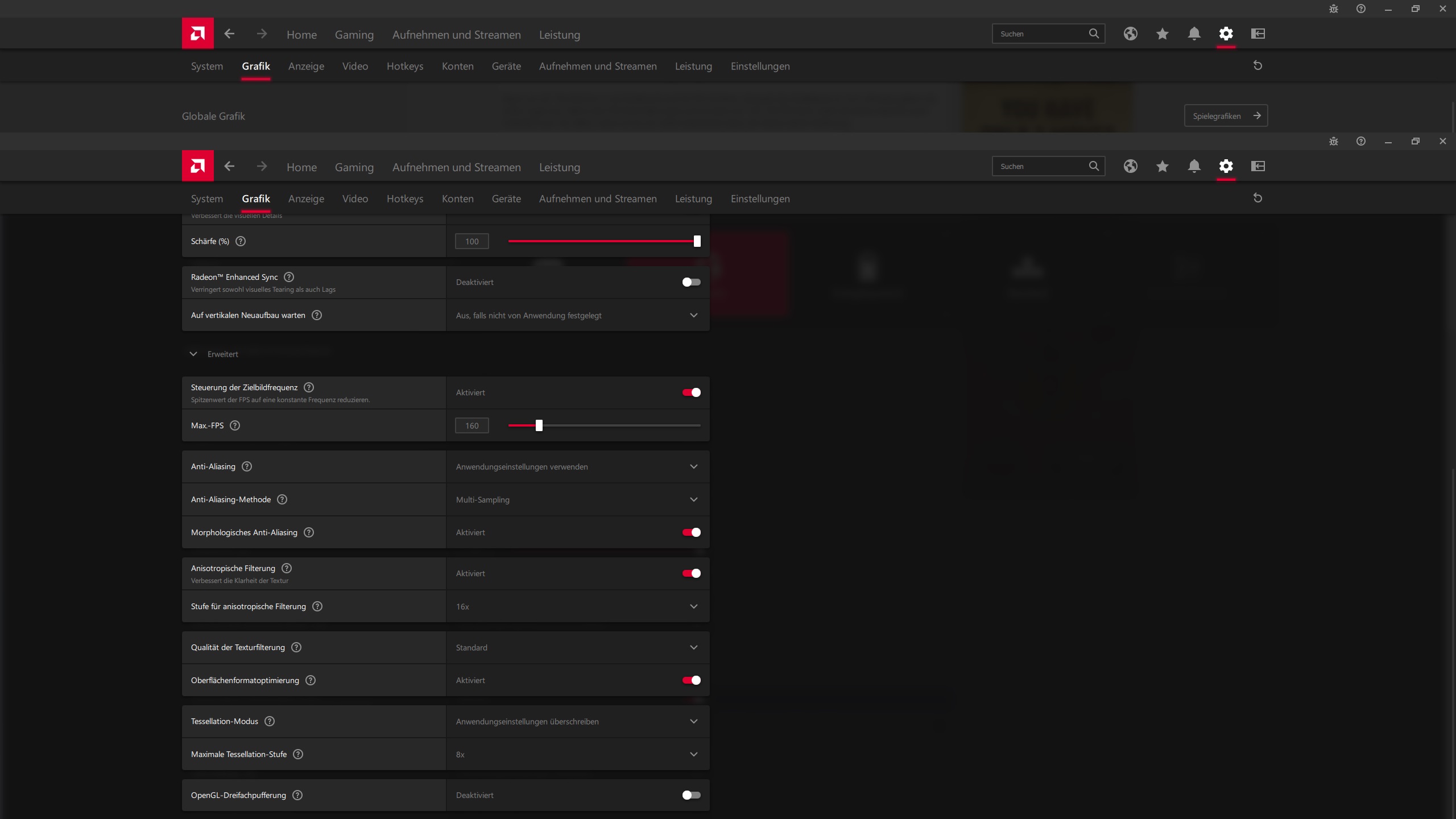Click the Max.-FPS slider track
Image resolution: width=1456 pixels, height=819 pixels.
[x=620, y=425]
